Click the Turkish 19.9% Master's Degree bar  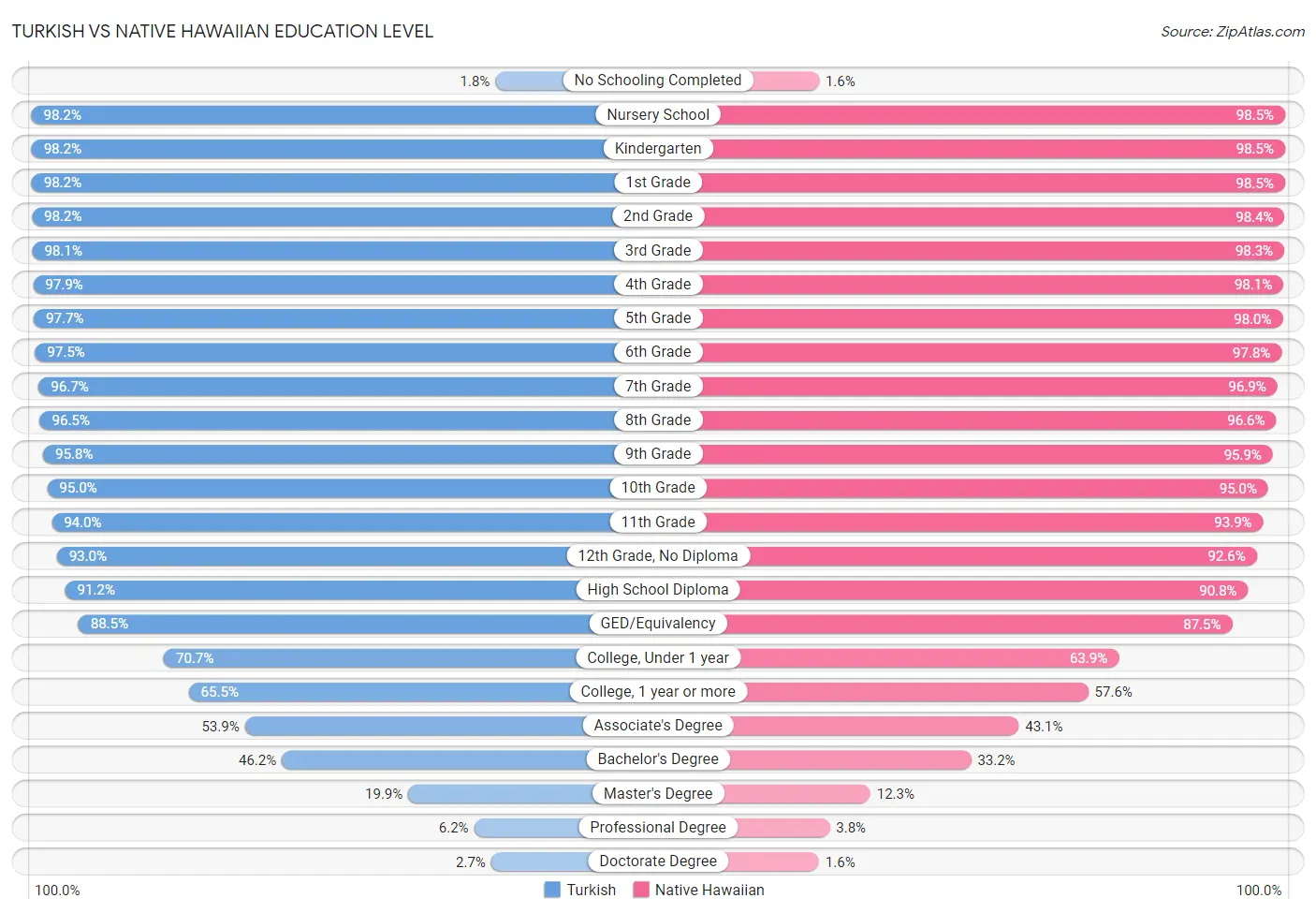(x=500, y=793)
